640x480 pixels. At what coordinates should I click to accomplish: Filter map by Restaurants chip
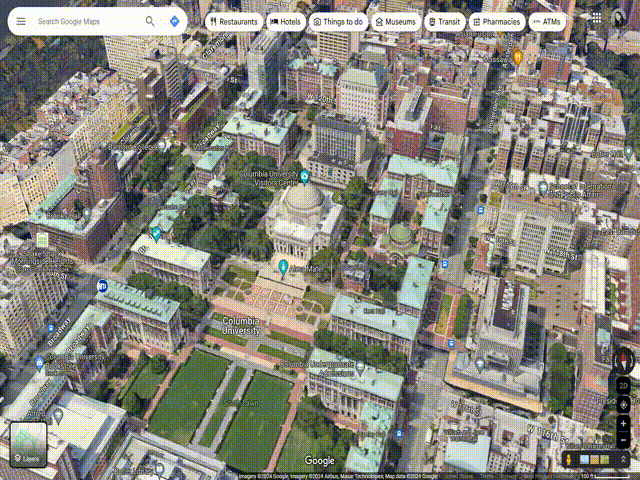click(x=234, y=22)
